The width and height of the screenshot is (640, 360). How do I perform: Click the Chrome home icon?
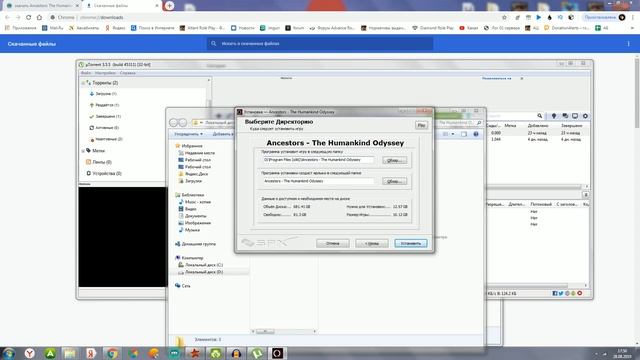click(x=39, y=17)
